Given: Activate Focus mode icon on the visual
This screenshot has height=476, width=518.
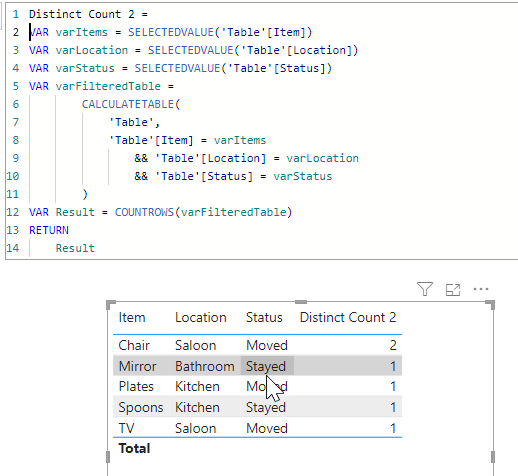Looking at the screenshot, I should 453,289.
